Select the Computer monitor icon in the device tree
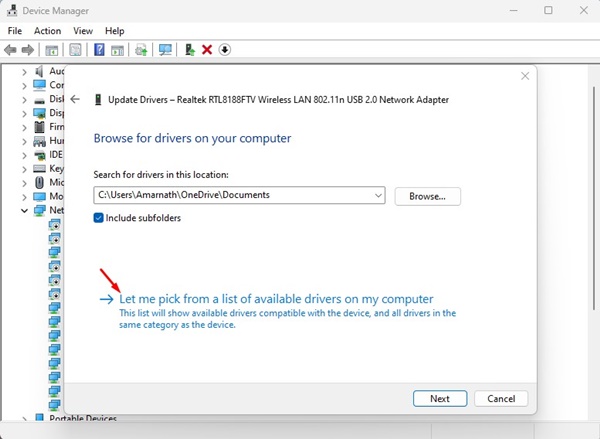 tap(39, 85)
